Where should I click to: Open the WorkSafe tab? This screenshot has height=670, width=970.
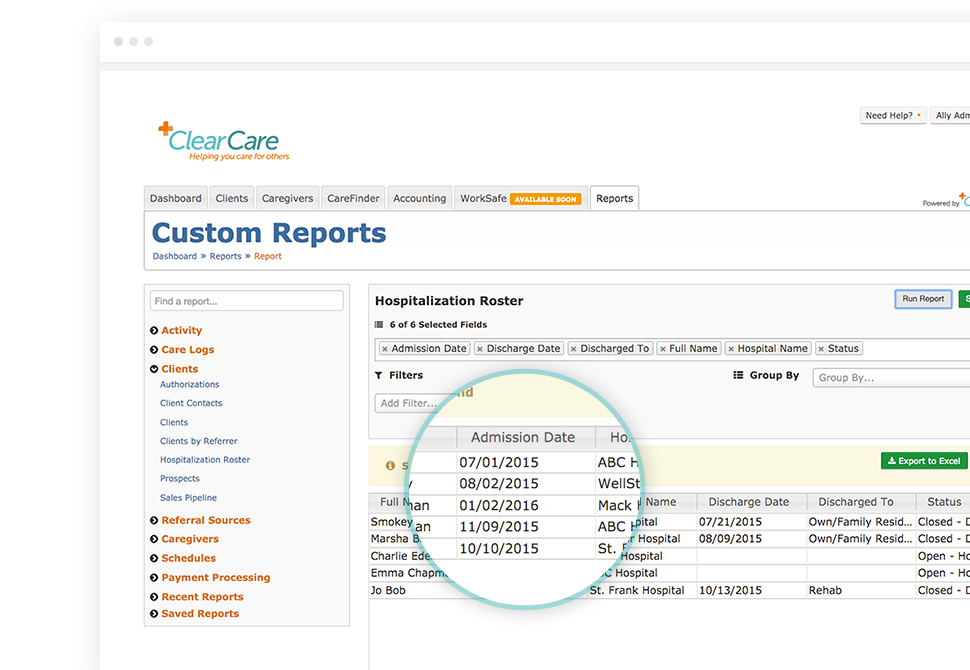[520, 198]
